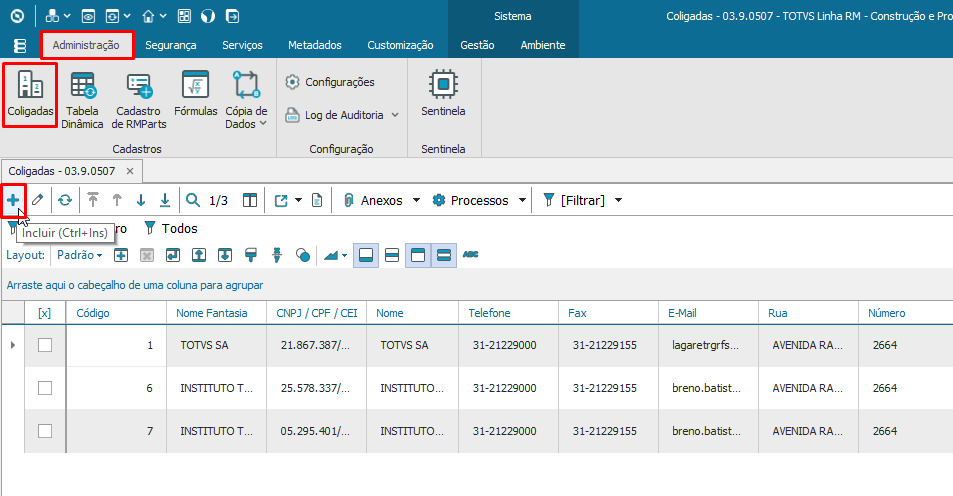Click the add layout plus icon

point(121,255)
